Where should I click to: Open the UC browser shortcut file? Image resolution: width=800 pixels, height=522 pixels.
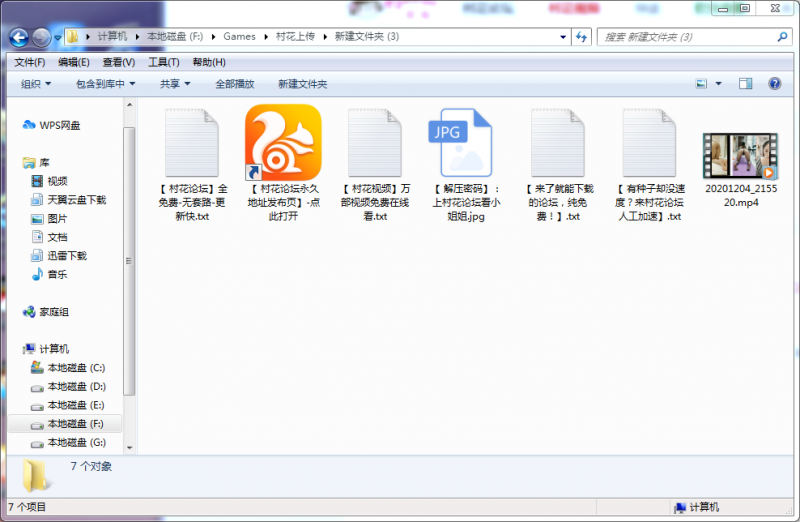(x=283, y=142)
